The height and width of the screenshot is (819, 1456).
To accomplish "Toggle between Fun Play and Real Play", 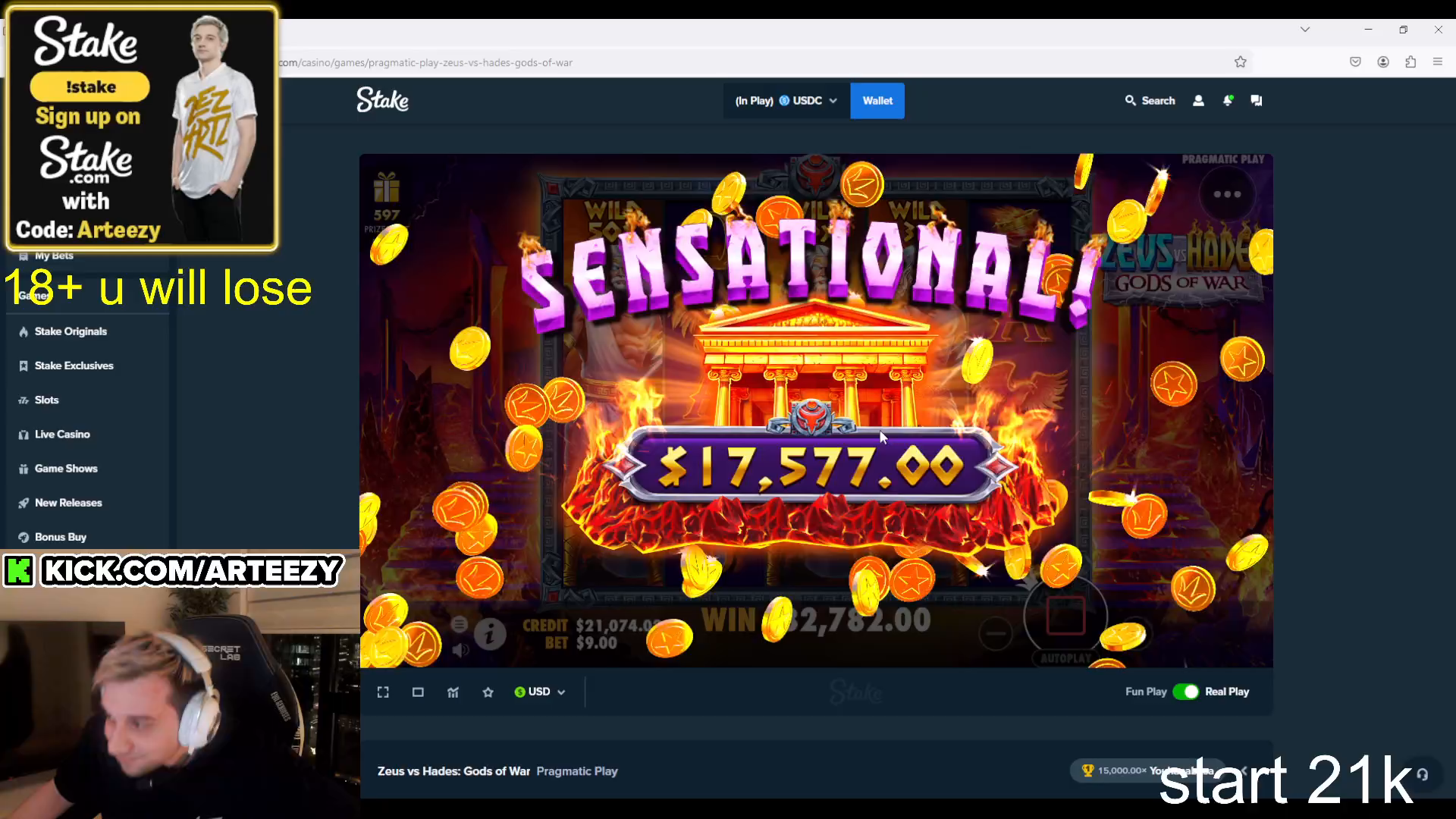I will [x=1186, y=692].
